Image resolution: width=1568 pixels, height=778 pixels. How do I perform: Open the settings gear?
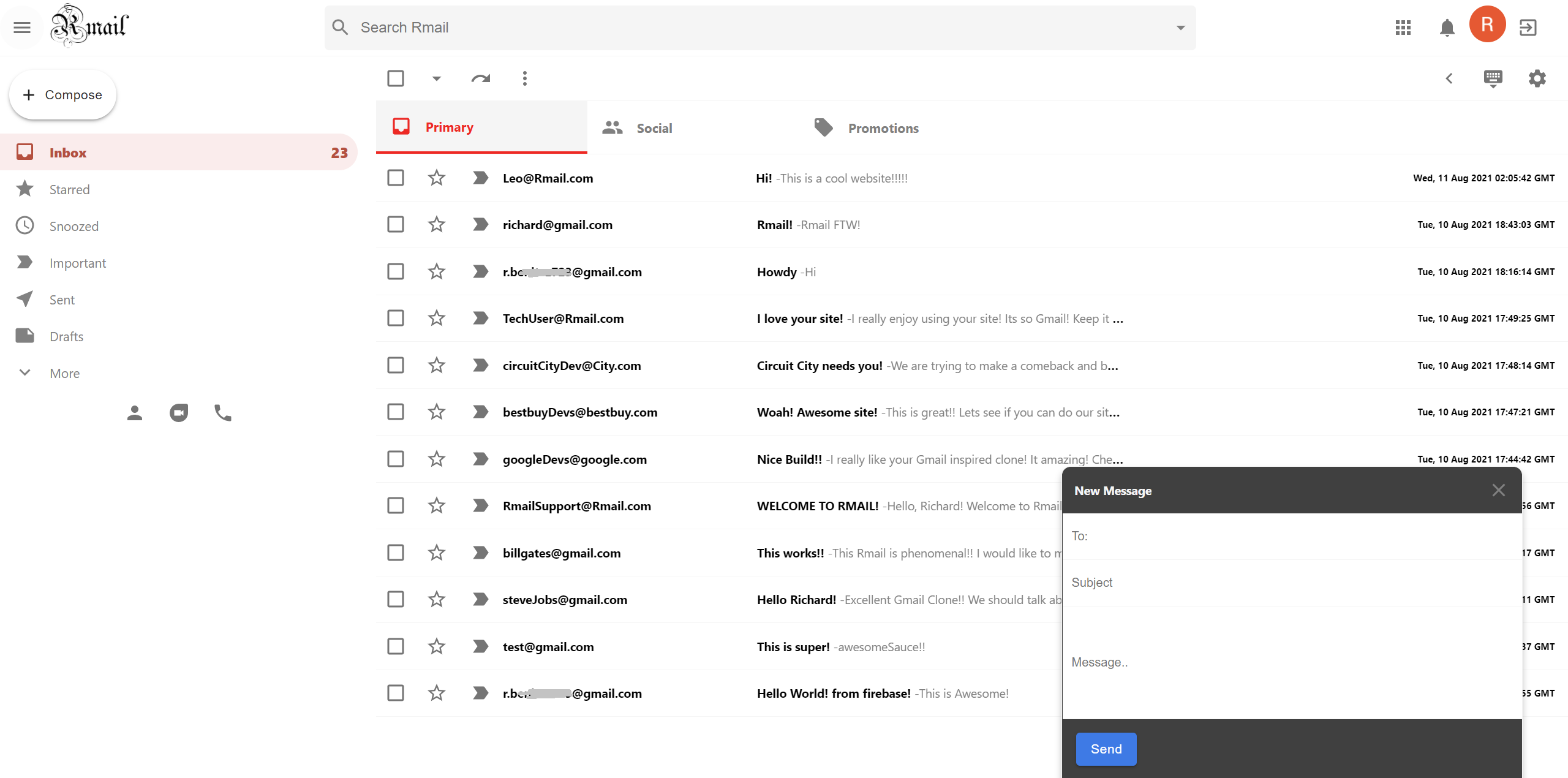1536,78
